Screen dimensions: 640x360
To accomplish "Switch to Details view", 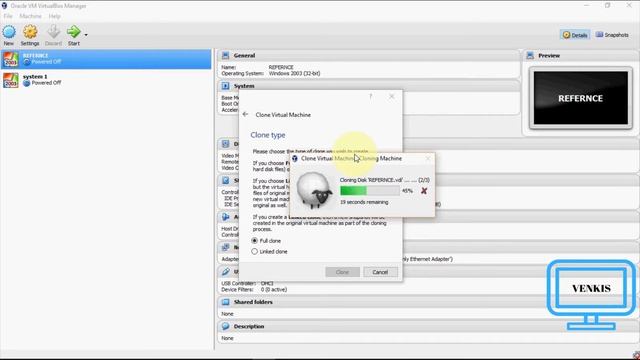I will (x=575, y=35).
